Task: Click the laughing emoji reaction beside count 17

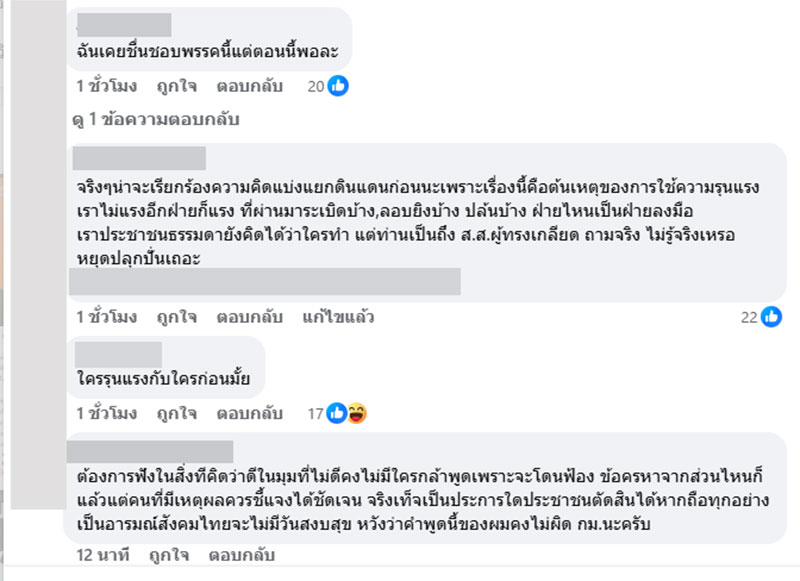Action: click(x=355, y=413)
